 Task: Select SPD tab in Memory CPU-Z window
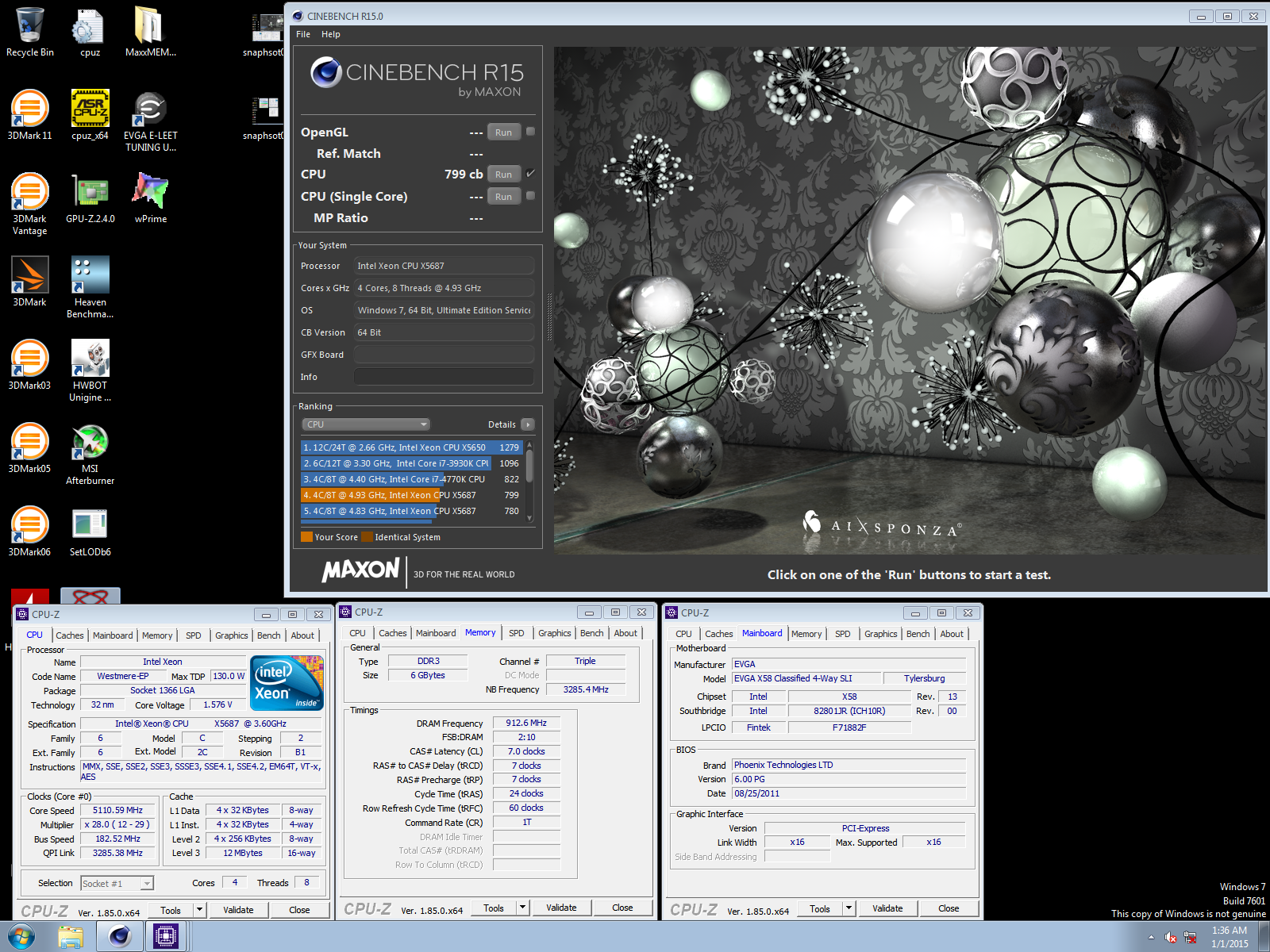pyautogui.click(x=517, y=633)
